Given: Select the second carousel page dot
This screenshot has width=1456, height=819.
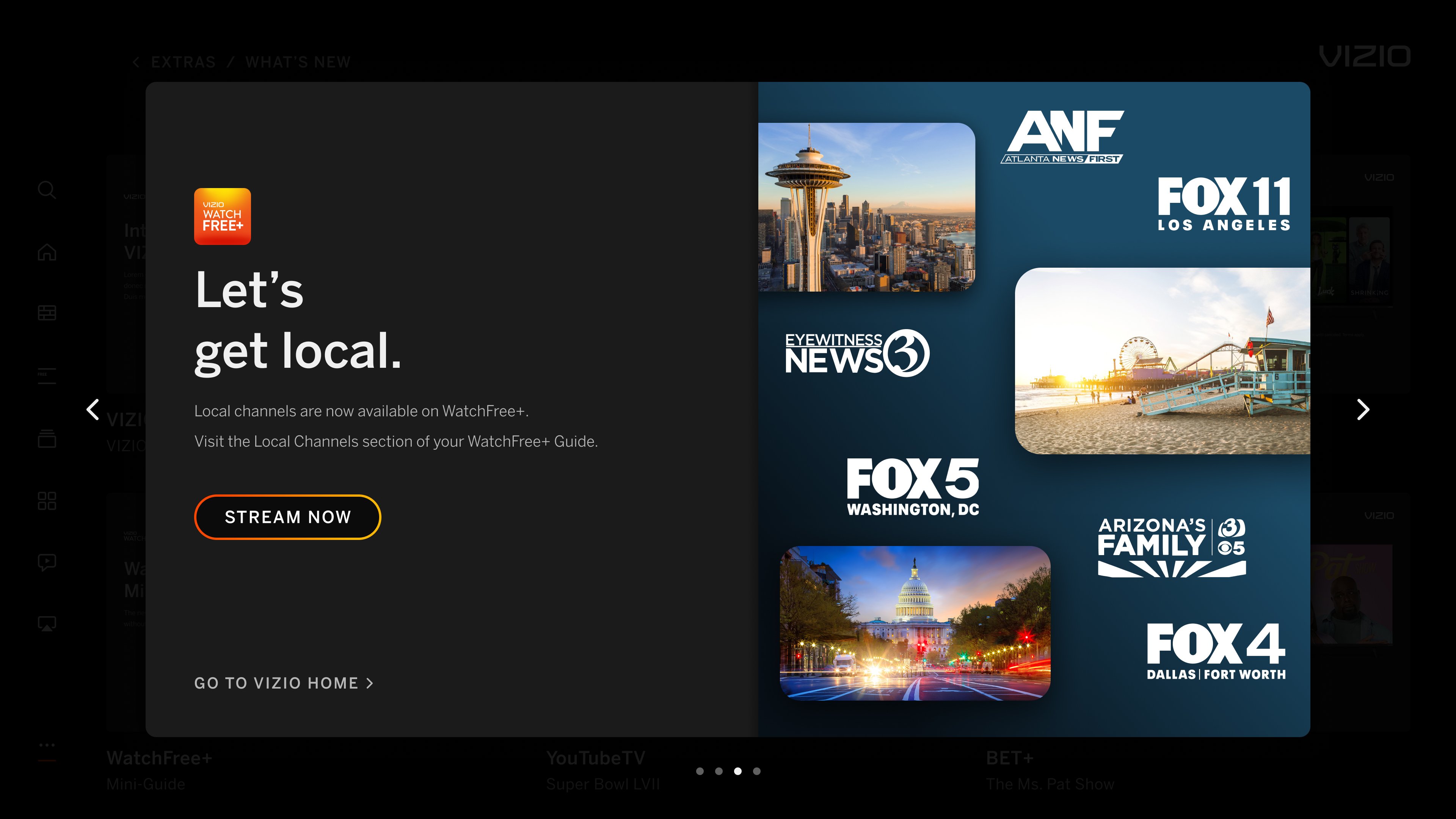Looking at the screenshot, I should (x=719, y=771).
